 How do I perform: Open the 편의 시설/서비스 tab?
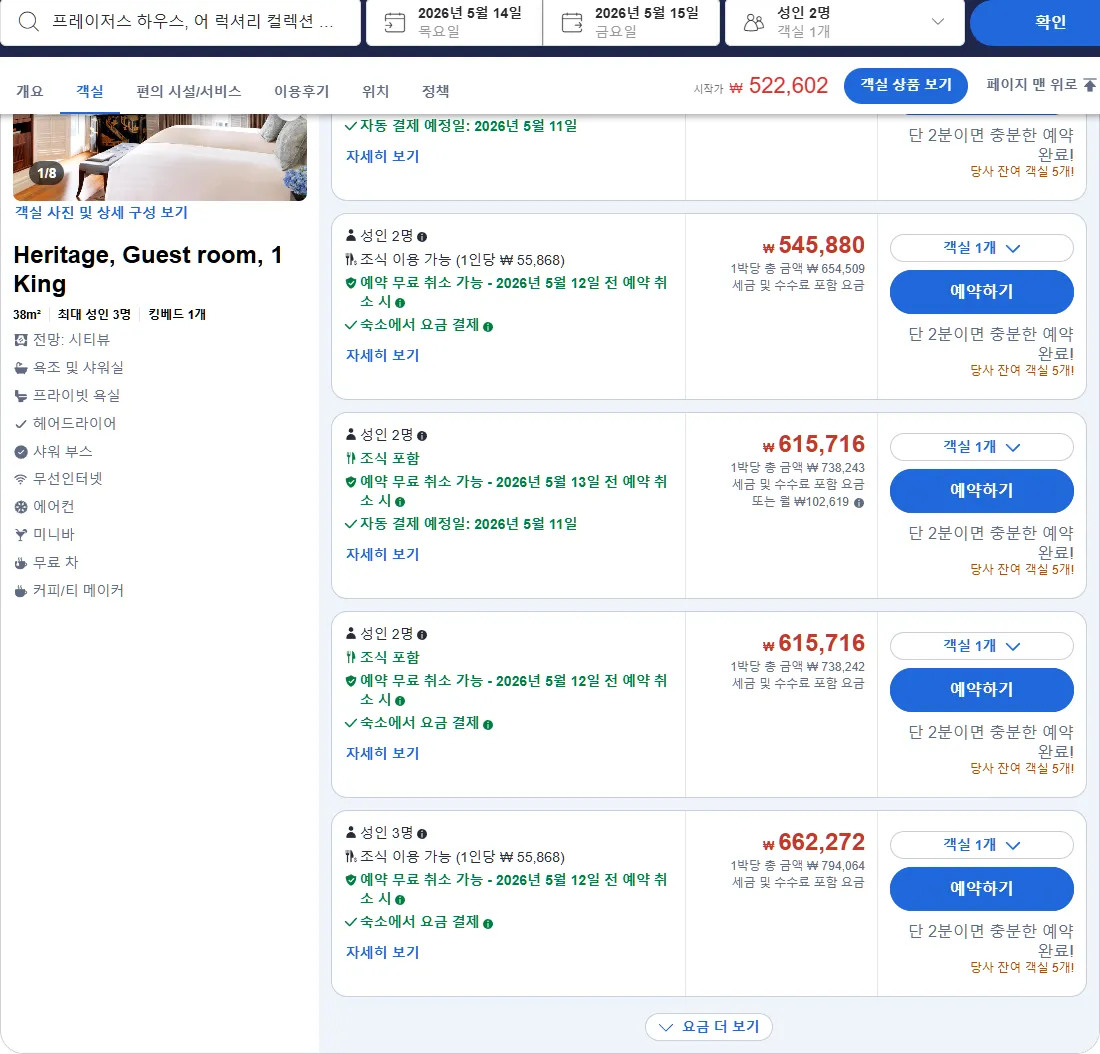pyautogui.click(x=189, y=91)
